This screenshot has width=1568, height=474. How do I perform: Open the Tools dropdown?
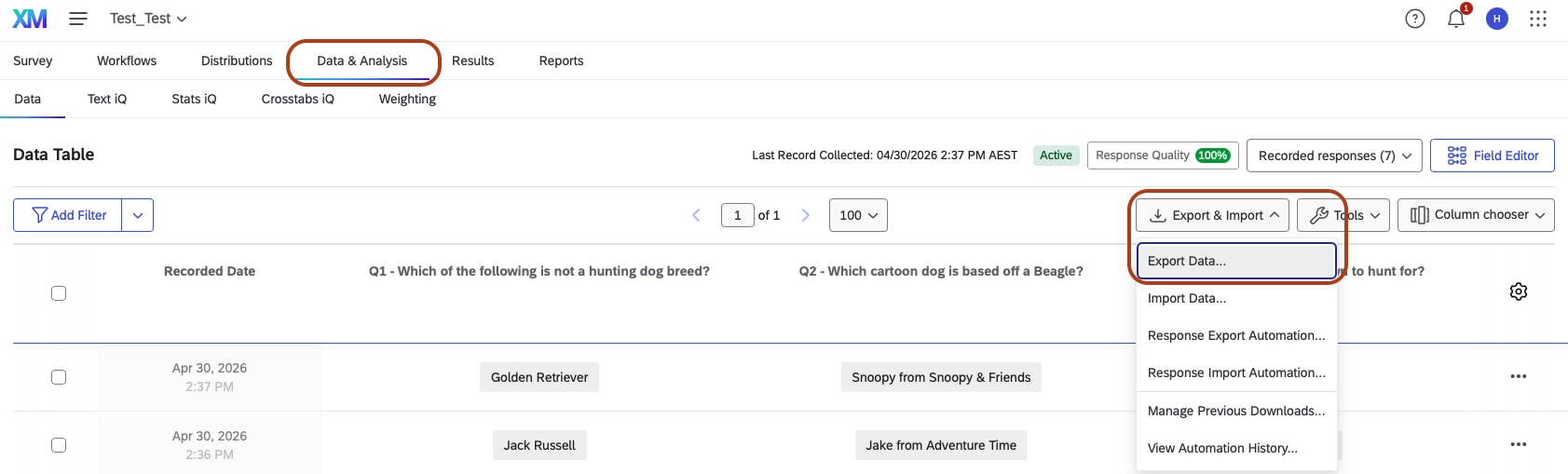click(1343, 215)
